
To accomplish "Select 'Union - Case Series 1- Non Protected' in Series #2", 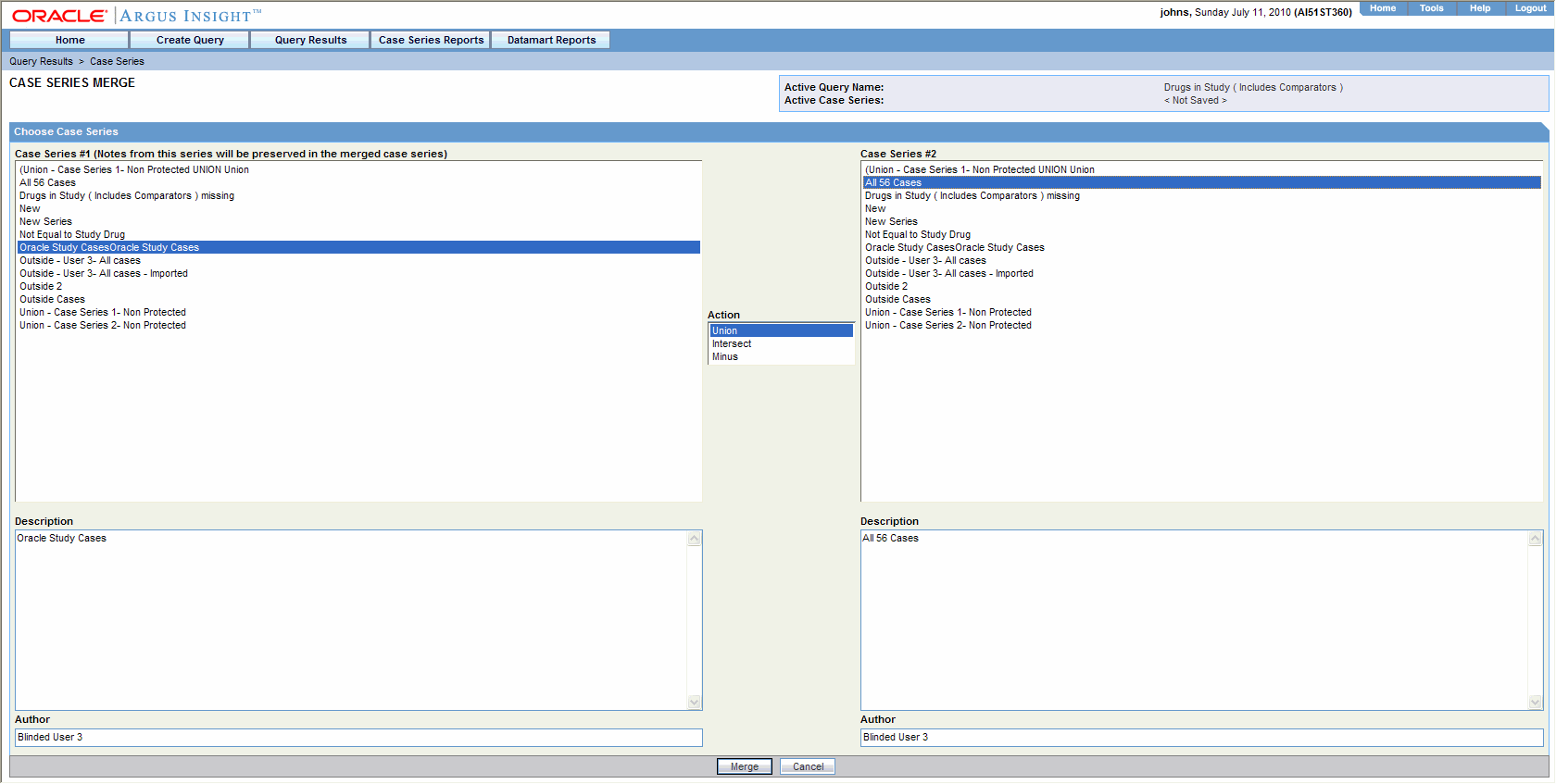I will (1202, 312).
